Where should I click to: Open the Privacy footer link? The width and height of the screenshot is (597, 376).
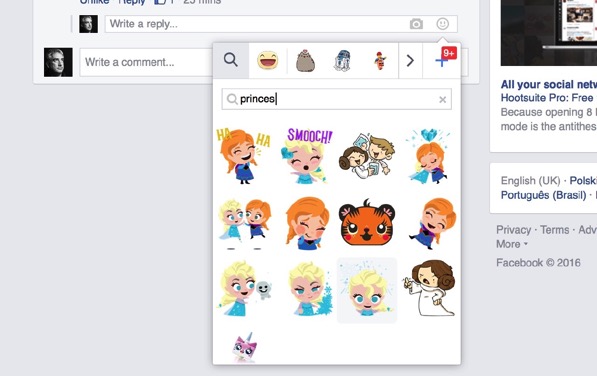[x=513, y=230]
